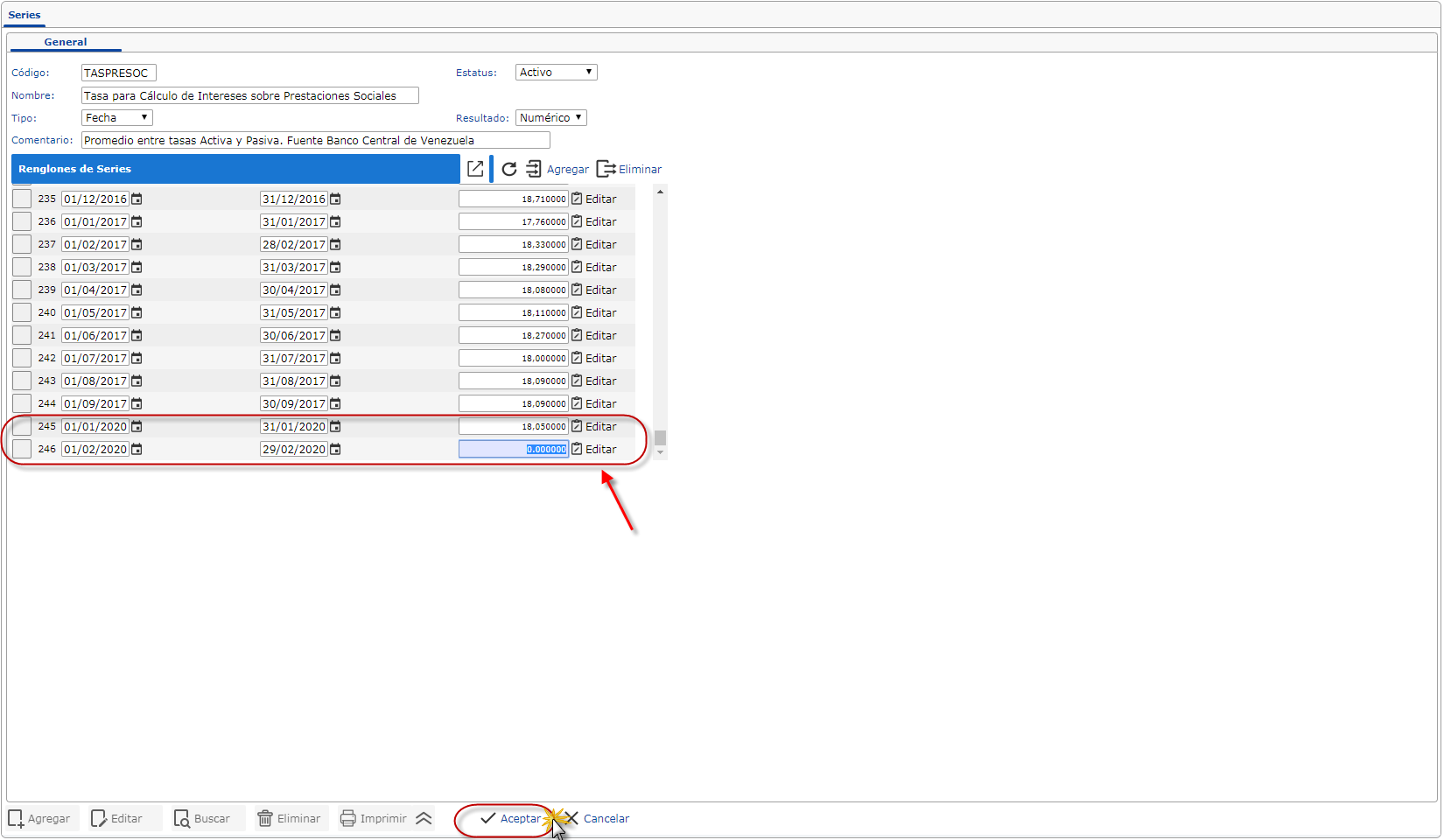This screenshot has width=1444, height=840.
Task: Select the checkbox on row 240
Action: 22,313
